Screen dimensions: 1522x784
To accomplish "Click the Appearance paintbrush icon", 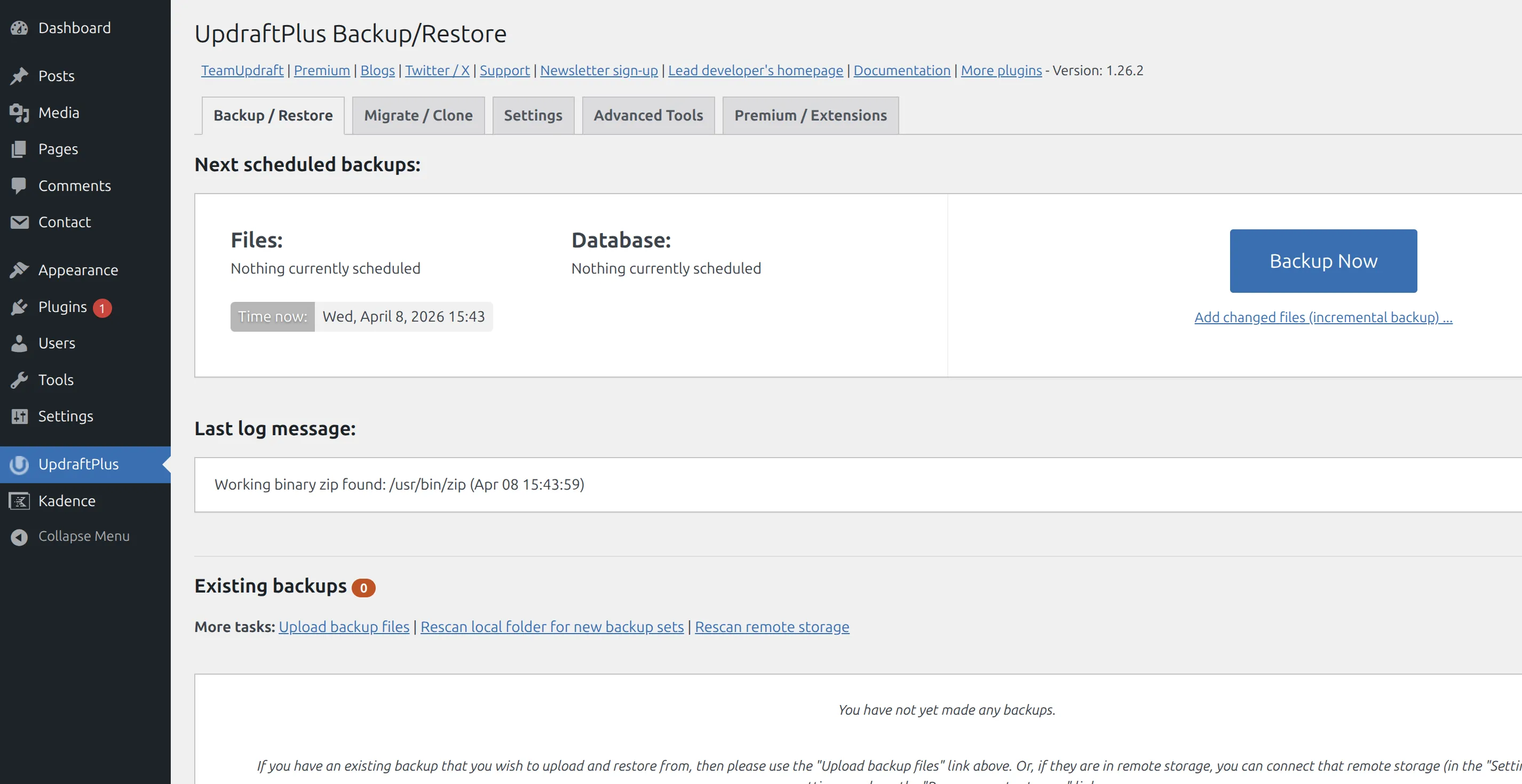I will [19, 270].
